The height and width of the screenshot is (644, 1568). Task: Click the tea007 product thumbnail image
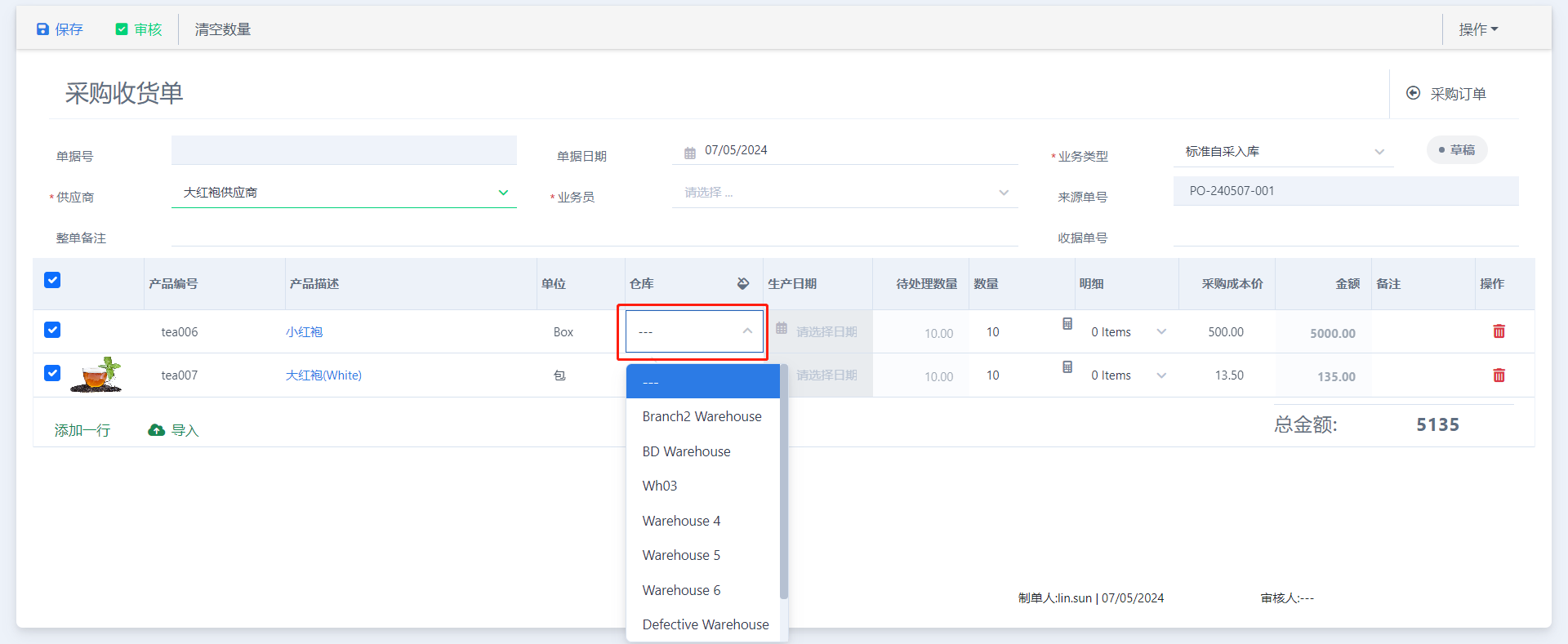(x=96, y=375)
